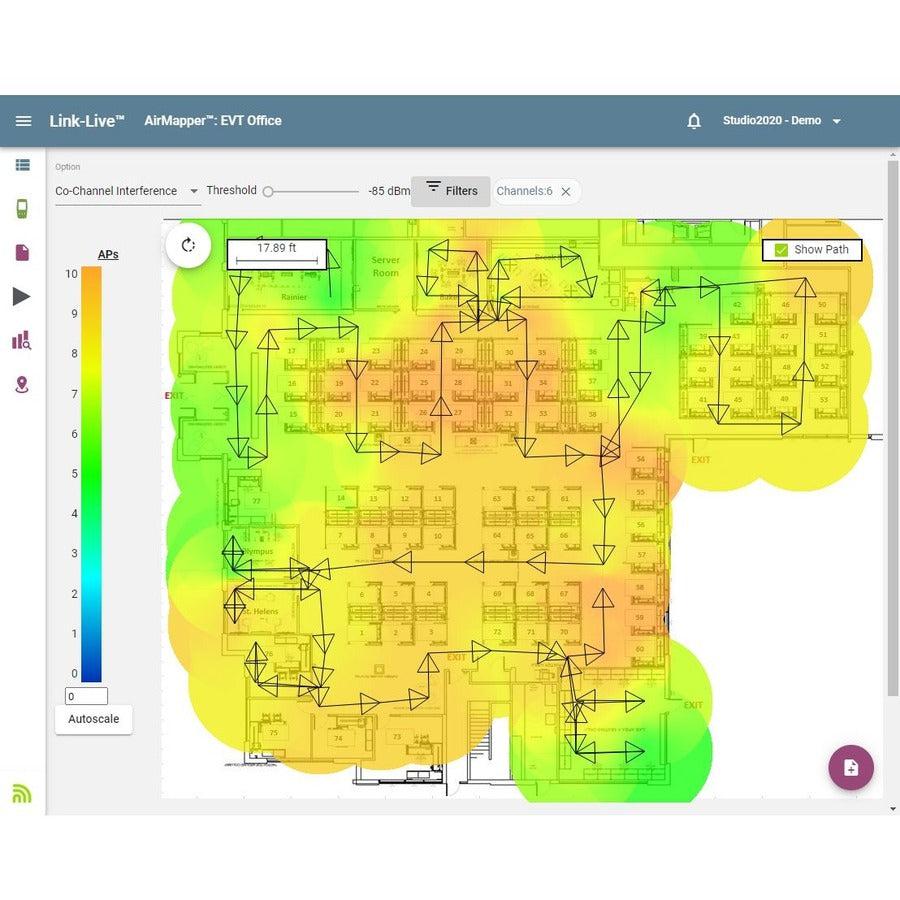Open the analysis bar chart icon
The height and width of the screenshot is (900, 900).
22,340
